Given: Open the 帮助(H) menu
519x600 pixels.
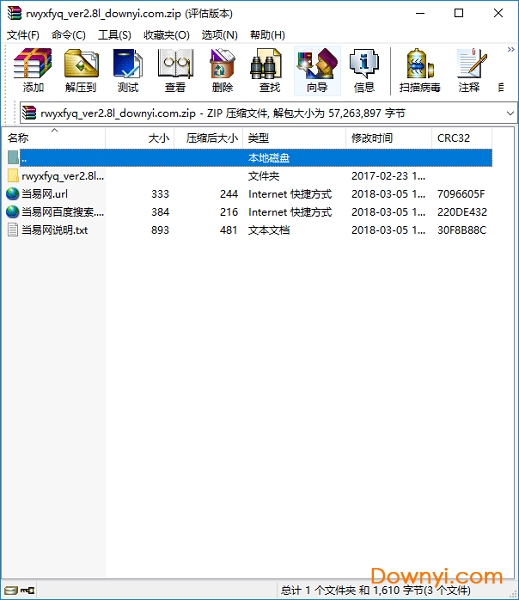Looking at the screenshot, I should click(x=268, y=35).
